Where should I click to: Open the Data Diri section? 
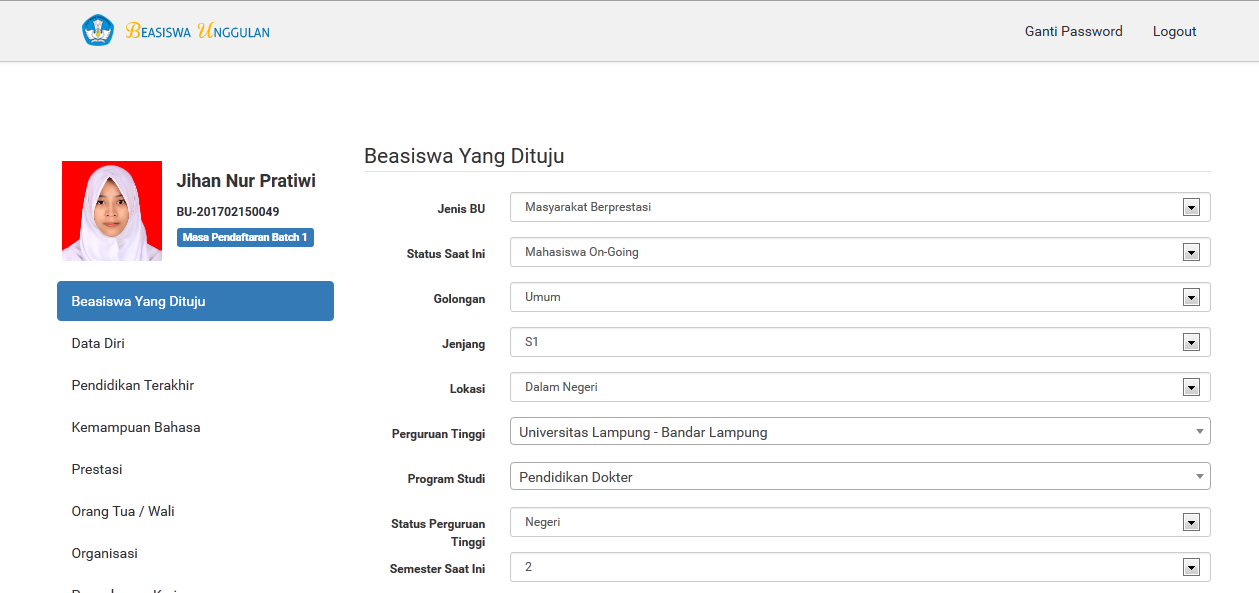195,343
